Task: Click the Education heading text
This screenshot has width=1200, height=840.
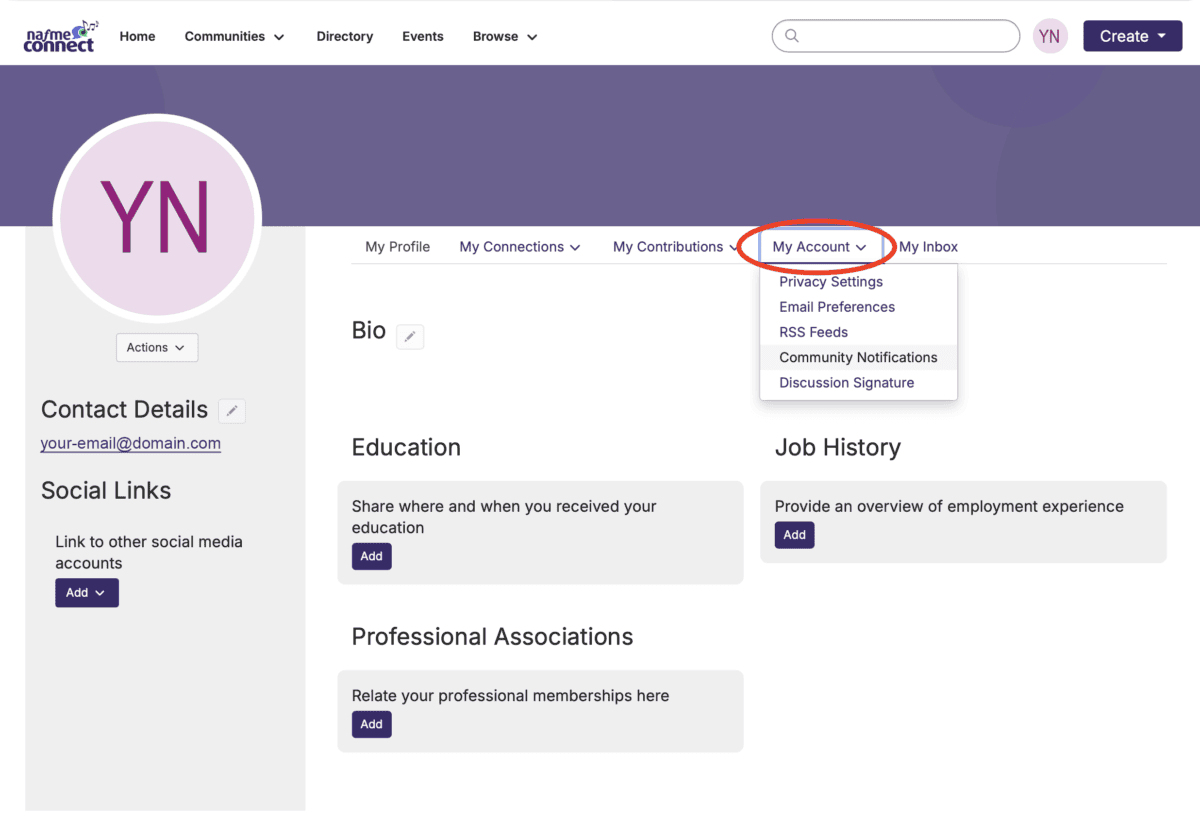Action: pos(406,447)
